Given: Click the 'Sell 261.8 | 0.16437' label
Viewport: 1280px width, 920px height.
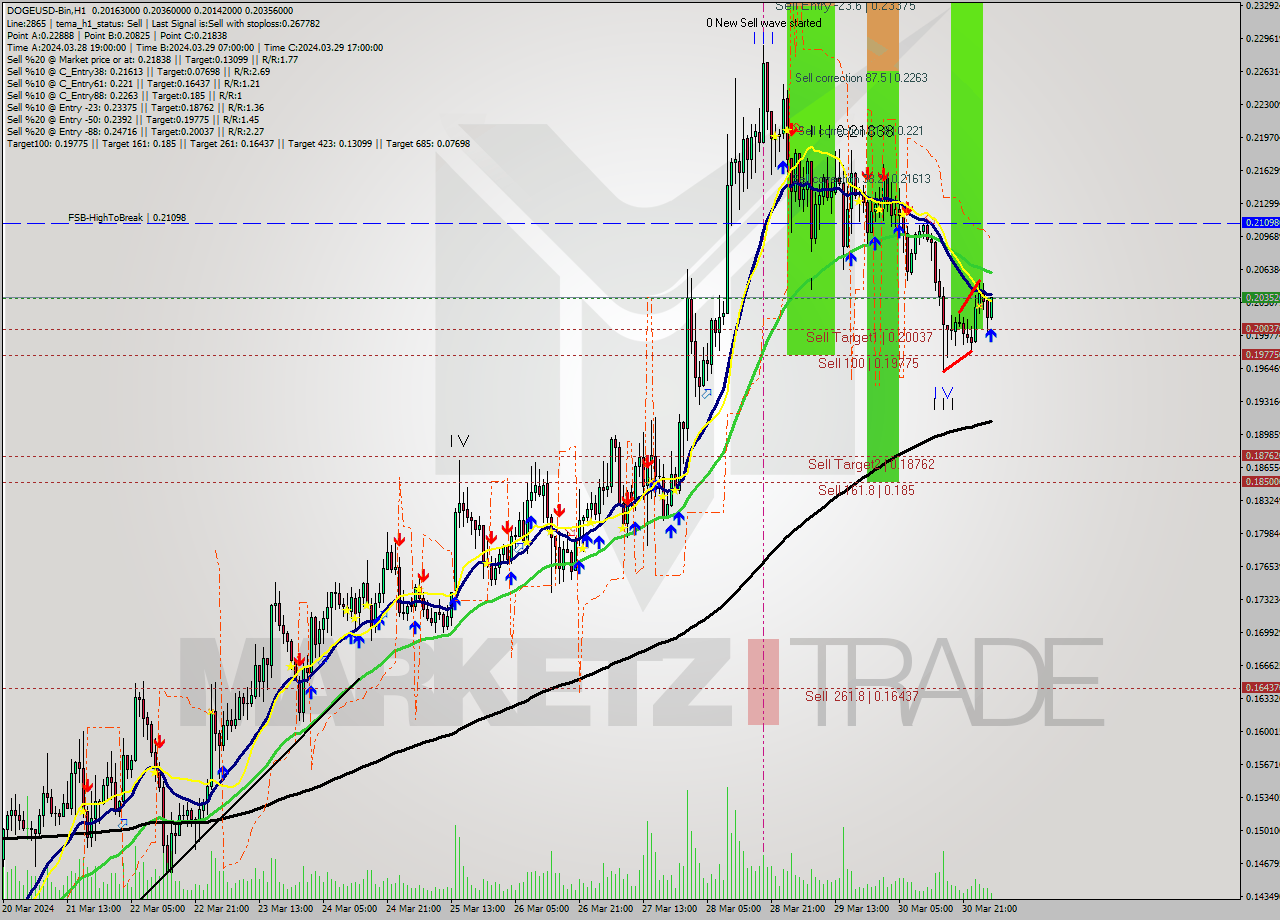Looking at the screenshot, I should pyautogui.click(x=861, y=696).
